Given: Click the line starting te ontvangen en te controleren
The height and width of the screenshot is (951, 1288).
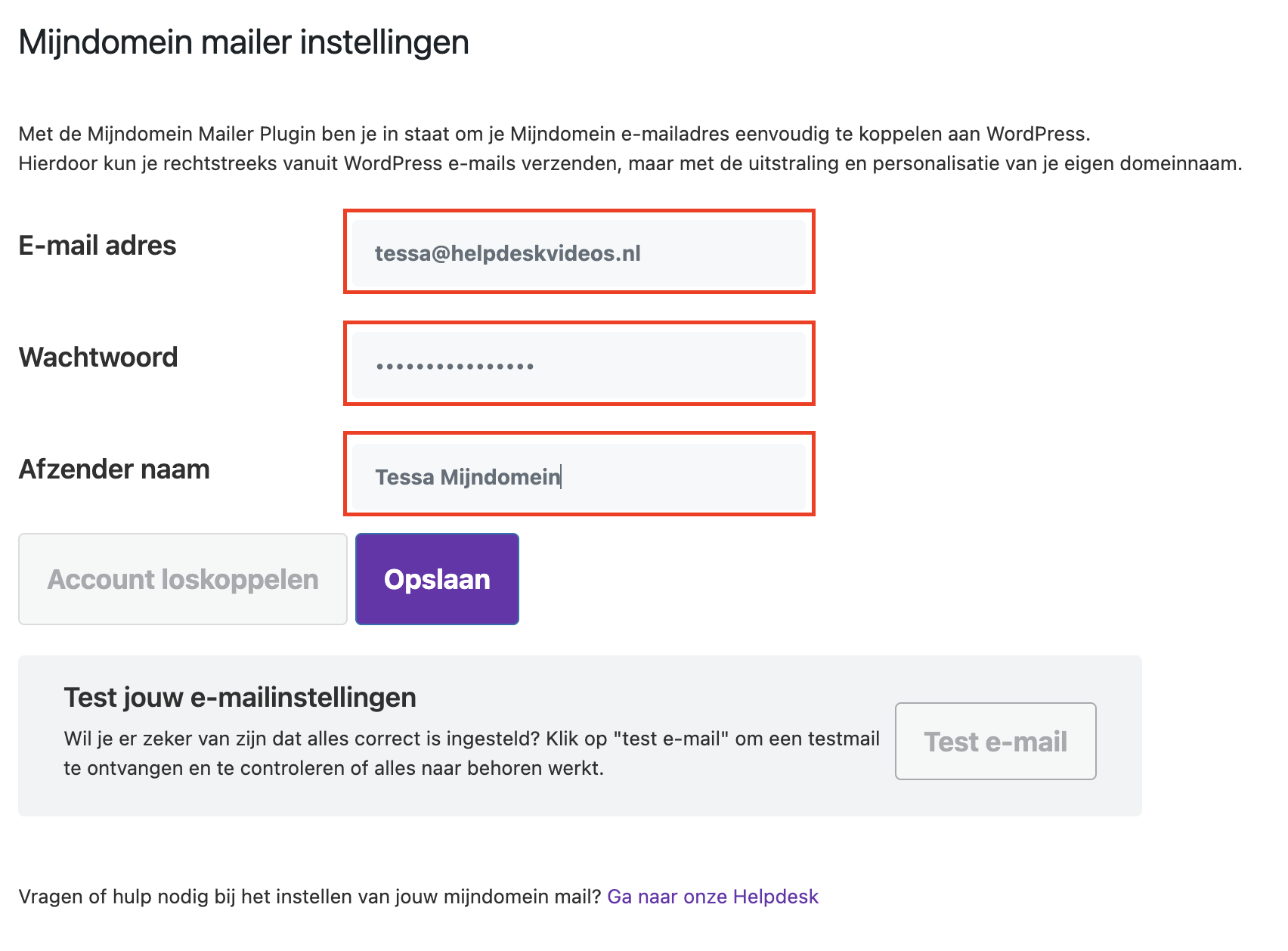Looking at the screenshot, I should coord(333,768).
